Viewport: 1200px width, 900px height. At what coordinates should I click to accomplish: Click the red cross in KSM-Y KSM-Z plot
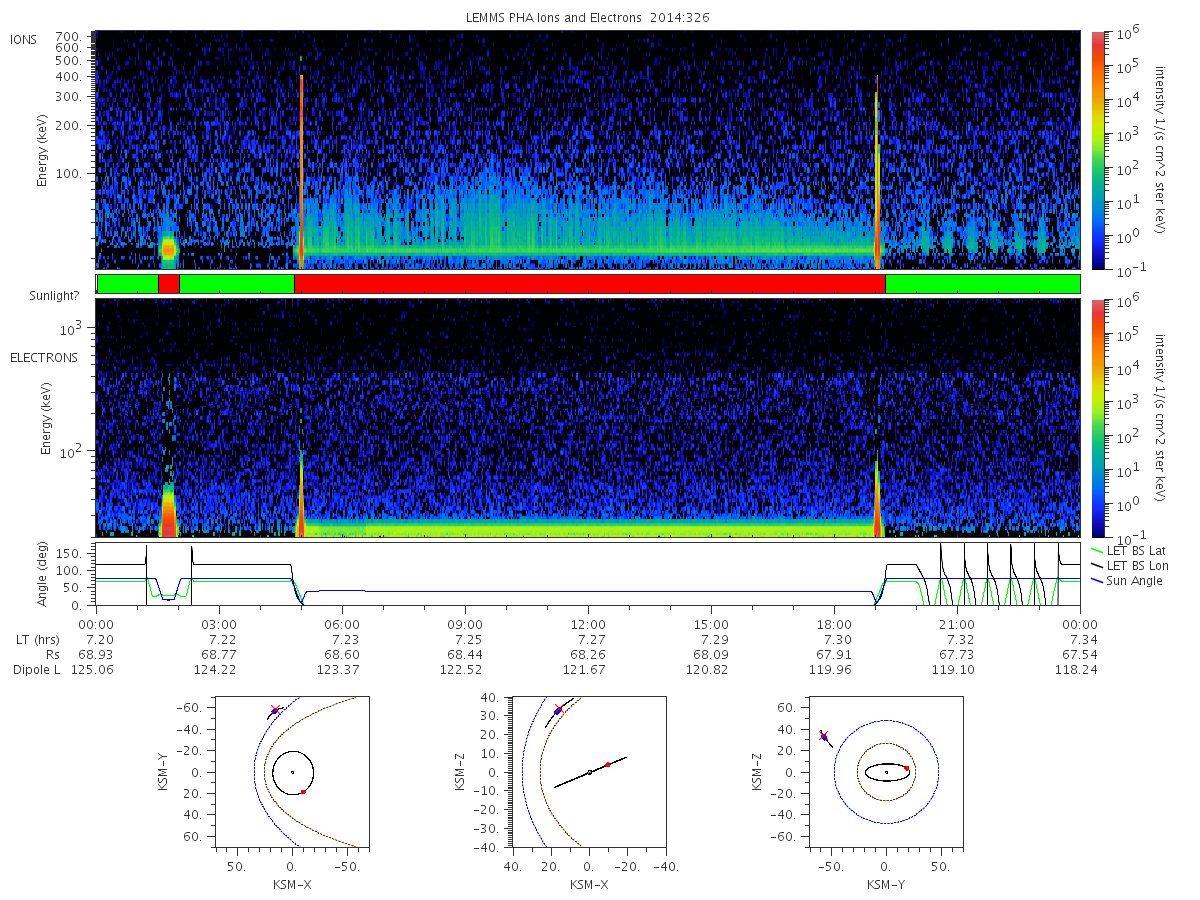(823, 735)
